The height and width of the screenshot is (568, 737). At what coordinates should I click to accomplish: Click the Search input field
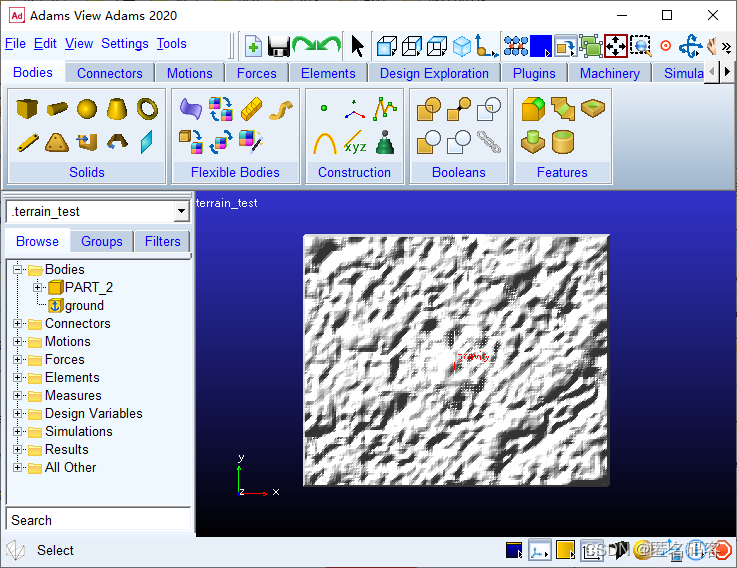pyautogui.click(x=99, y=520)
